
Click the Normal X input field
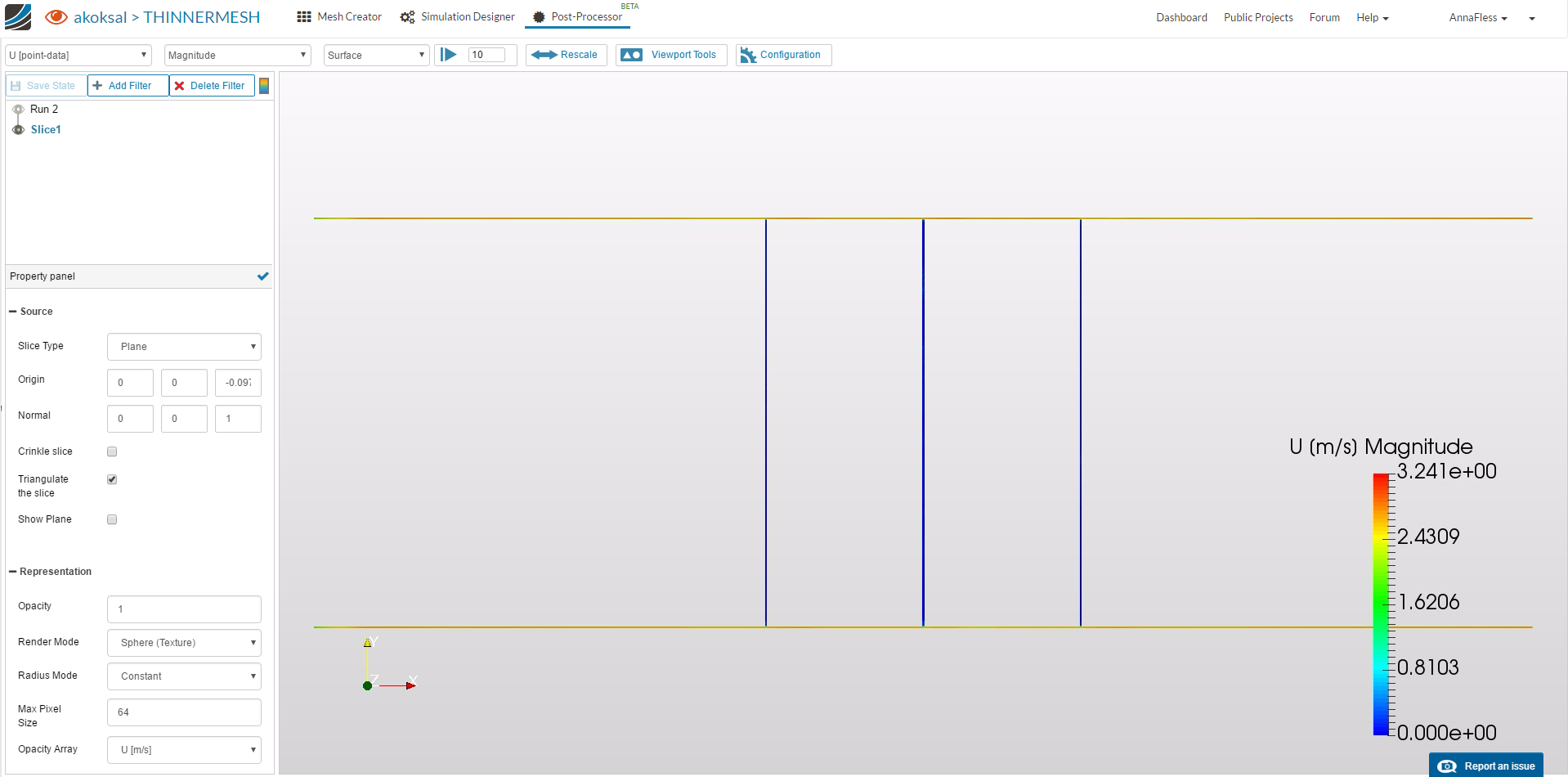coord(130,419)
